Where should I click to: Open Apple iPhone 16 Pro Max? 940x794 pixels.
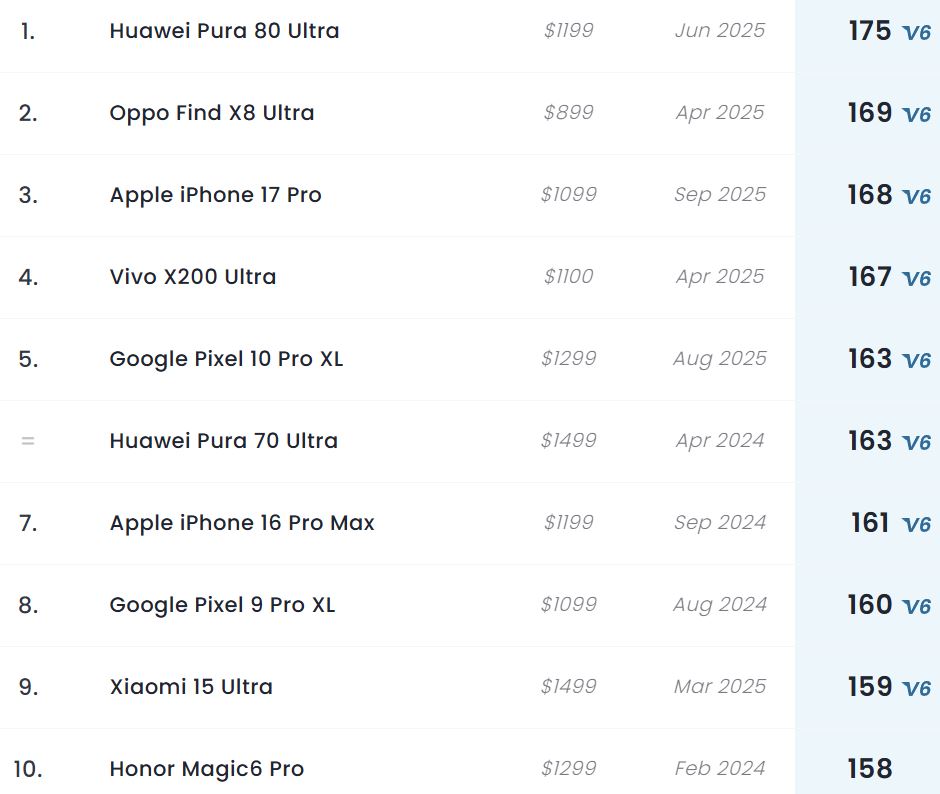click(242, 523)
